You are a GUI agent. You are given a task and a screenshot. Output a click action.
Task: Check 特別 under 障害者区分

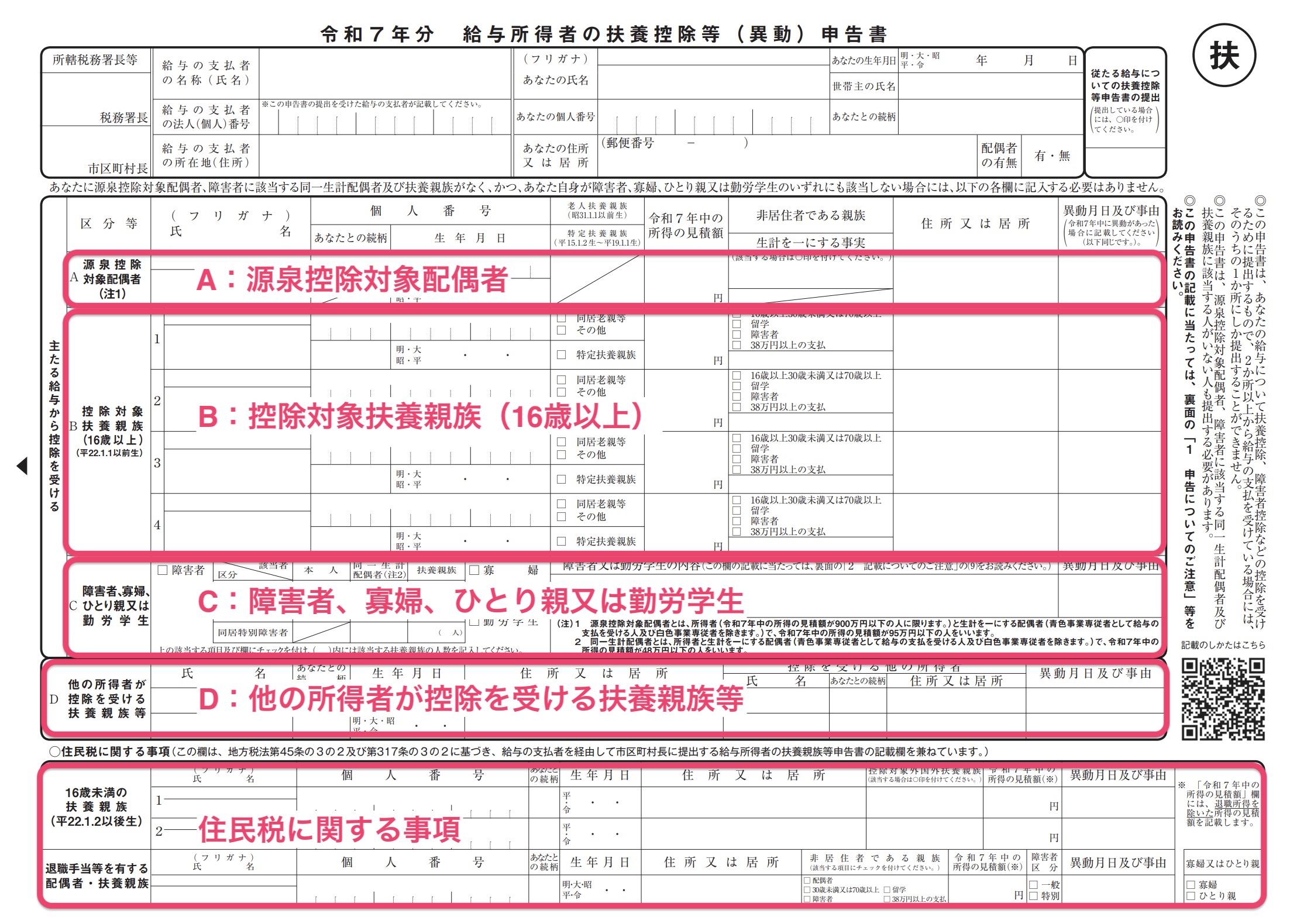(1034, 896)
